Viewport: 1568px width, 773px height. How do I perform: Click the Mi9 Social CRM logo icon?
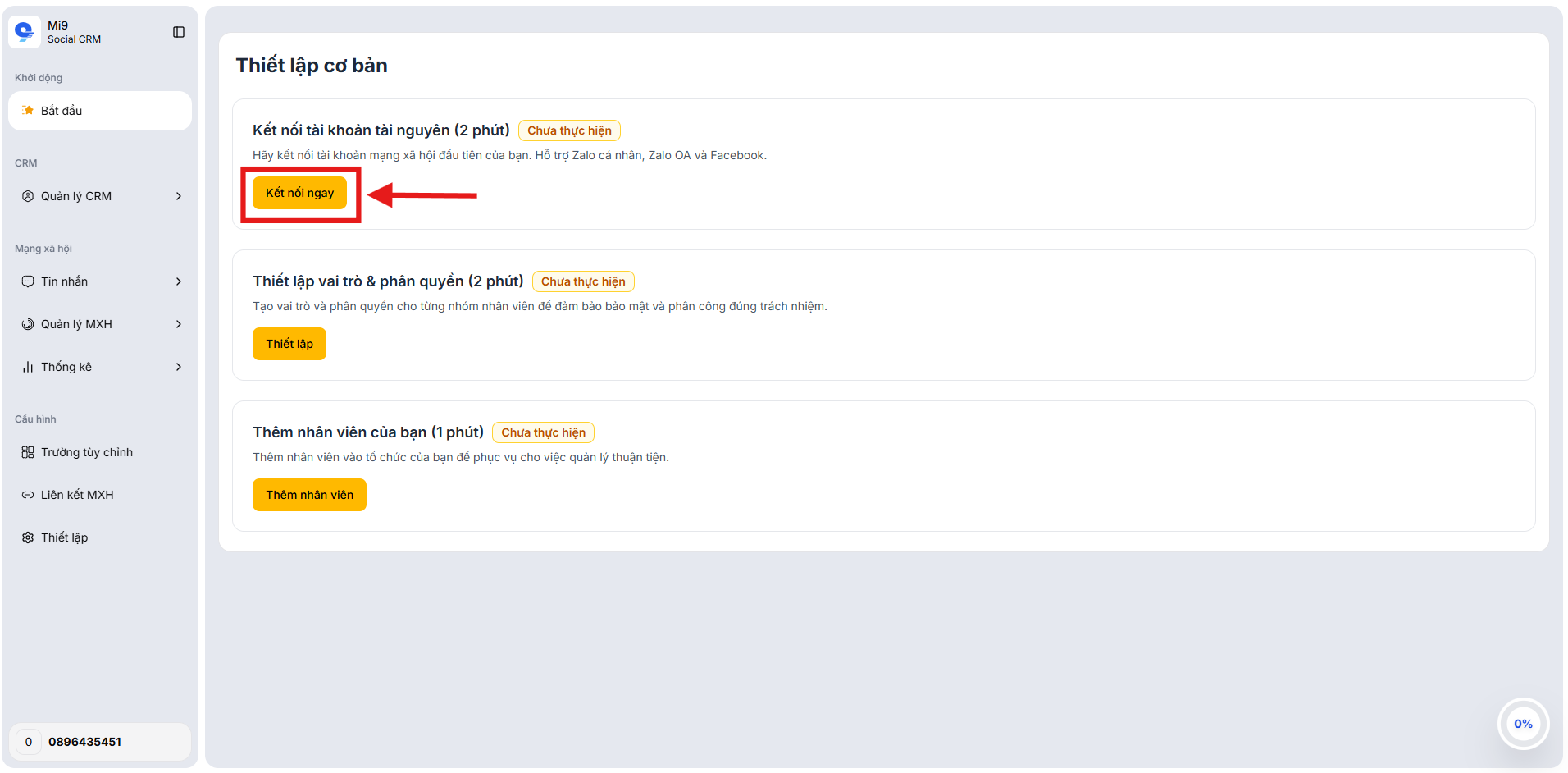click(x=25, y=32)
